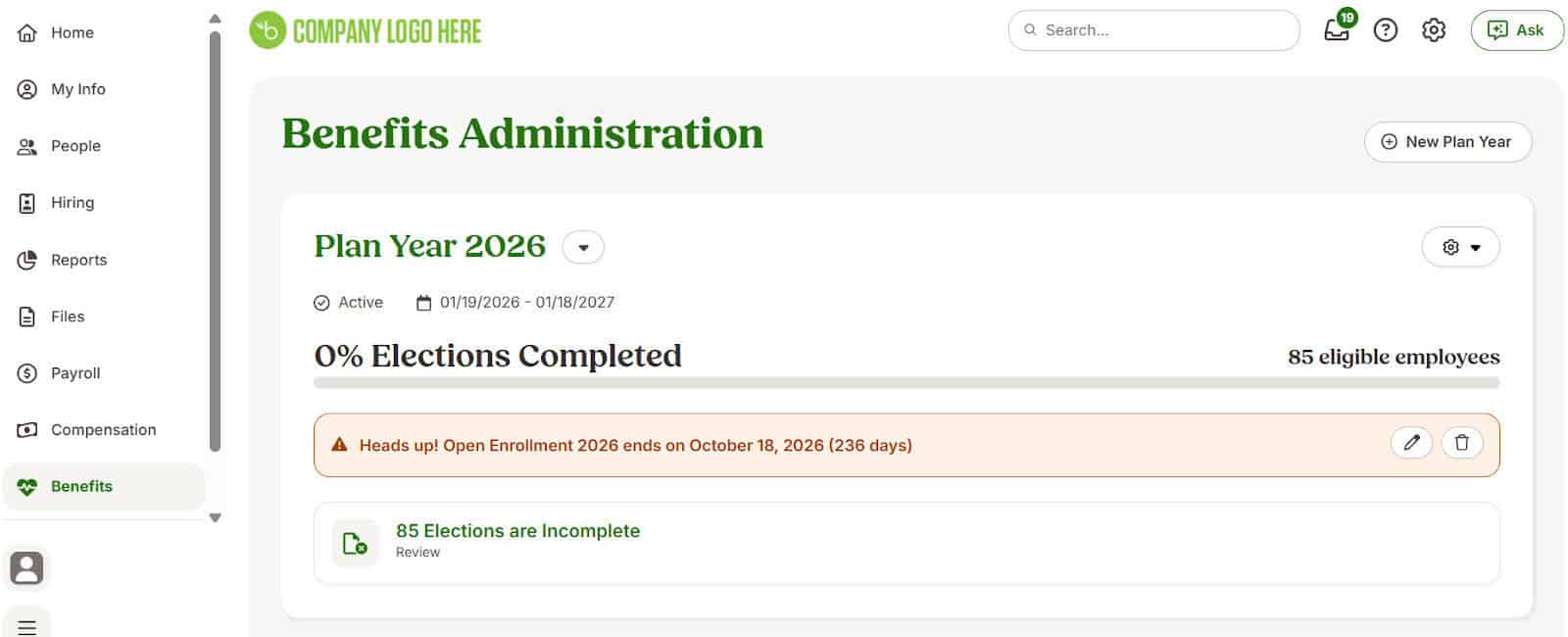Click the New Plan Year button
Screen dimensions: 1568x637
pos(1447,142)
